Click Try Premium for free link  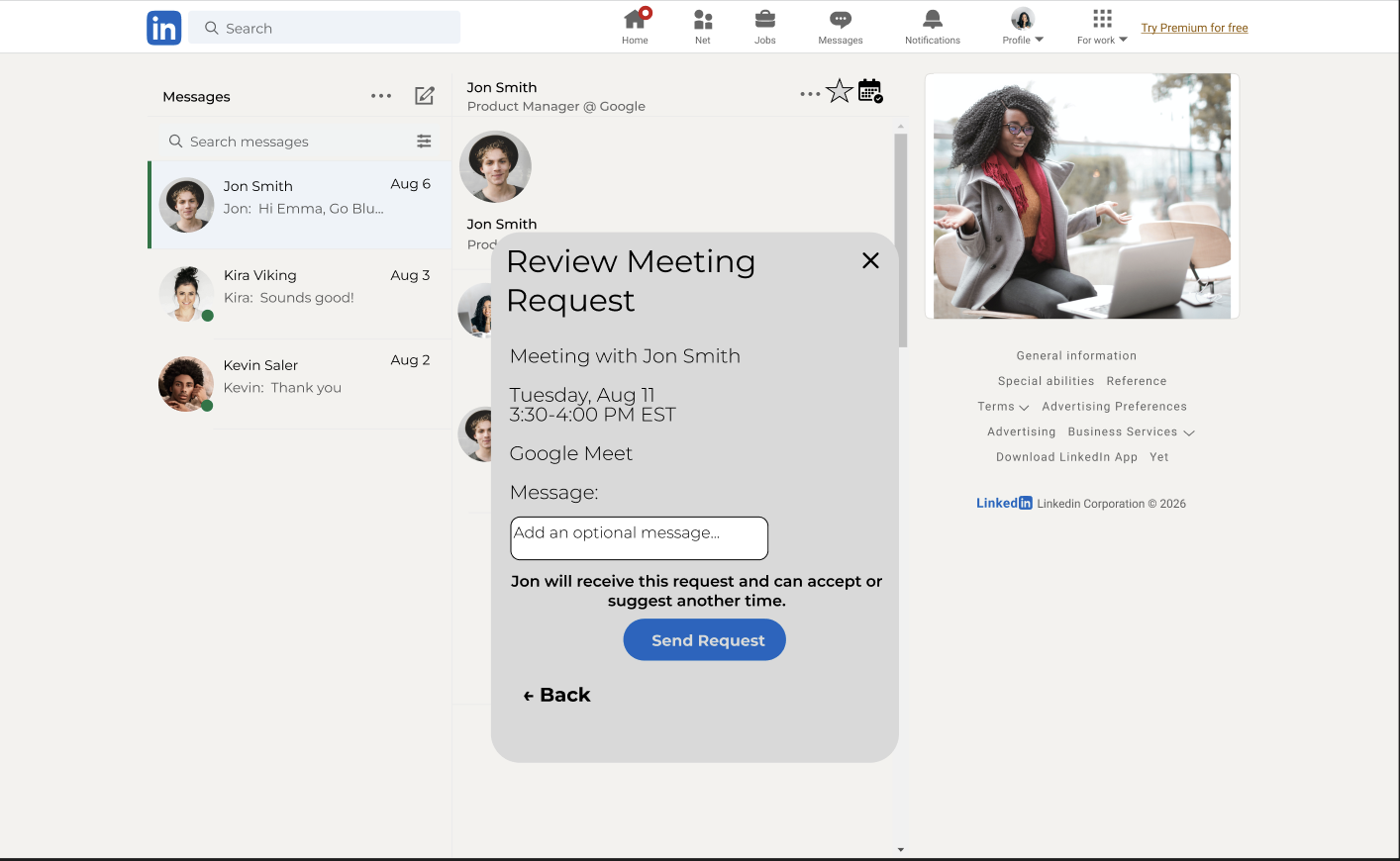tap(1194, 28)
